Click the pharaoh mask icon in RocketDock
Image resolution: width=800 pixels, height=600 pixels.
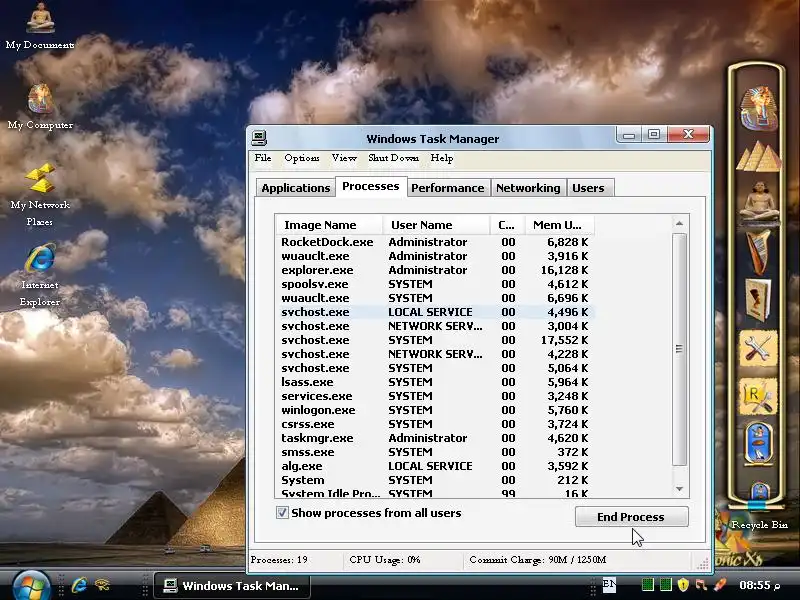point(758,108)
